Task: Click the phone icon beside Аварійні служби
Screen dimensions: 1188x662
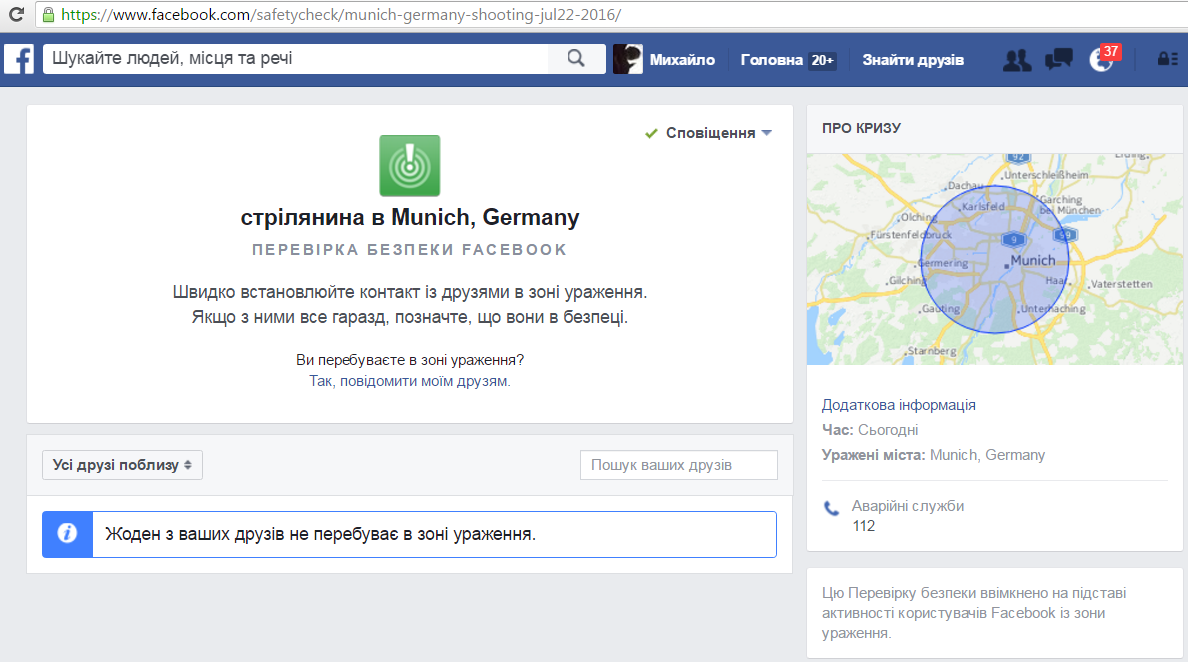Action: (x=831, y=507)
